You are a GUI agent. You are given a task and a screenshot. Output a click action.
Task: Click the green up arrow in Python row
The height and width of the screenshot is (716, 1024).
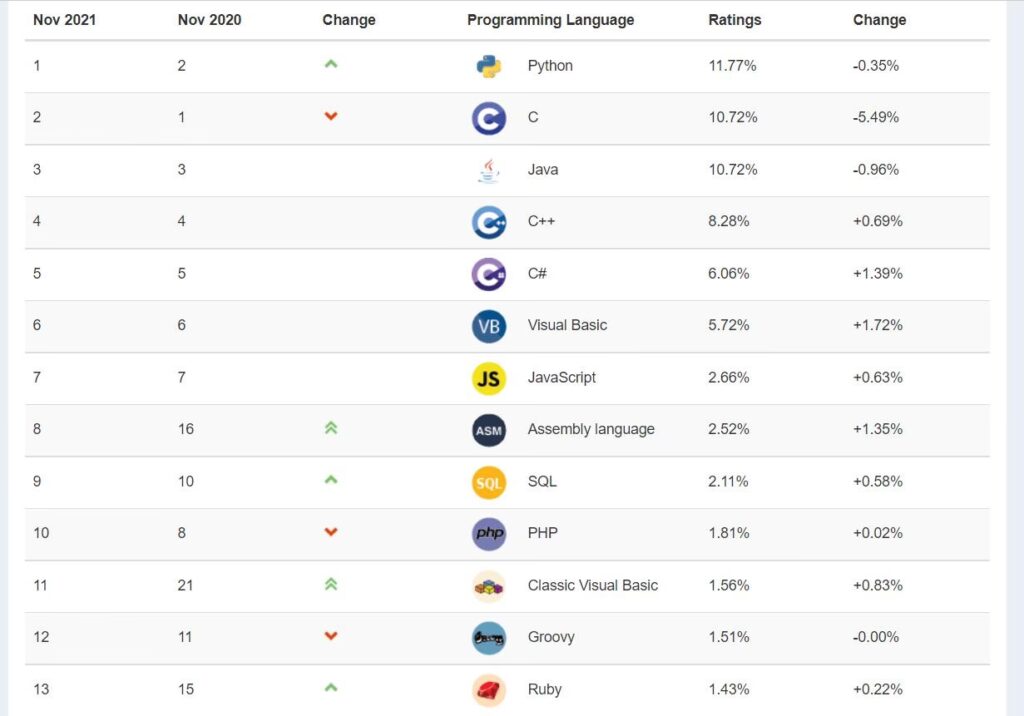[331, 64]
